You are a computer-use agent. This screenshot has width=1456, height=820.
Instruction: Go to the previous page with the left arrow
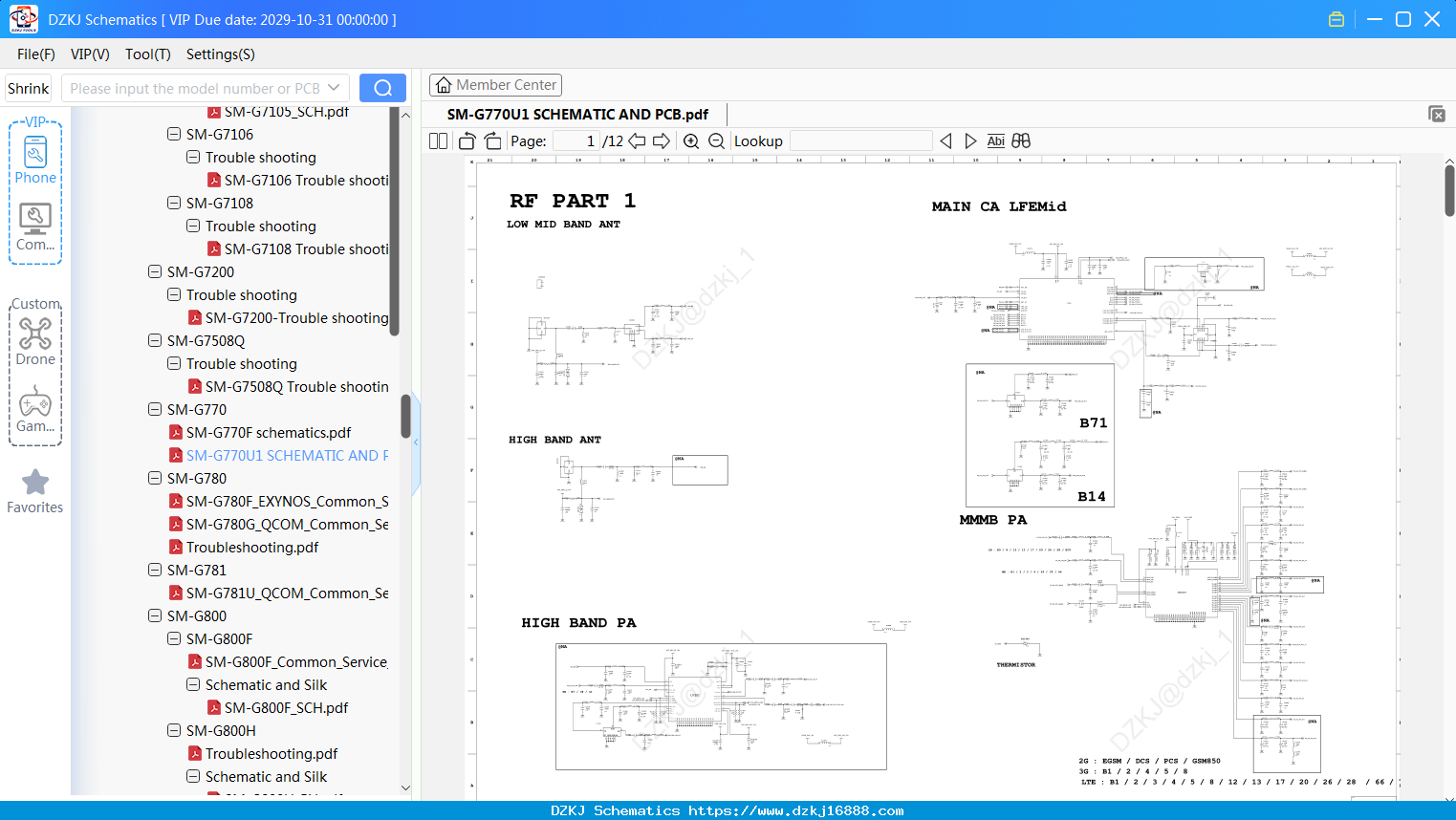pyautogui.click(x=637, y=141)
